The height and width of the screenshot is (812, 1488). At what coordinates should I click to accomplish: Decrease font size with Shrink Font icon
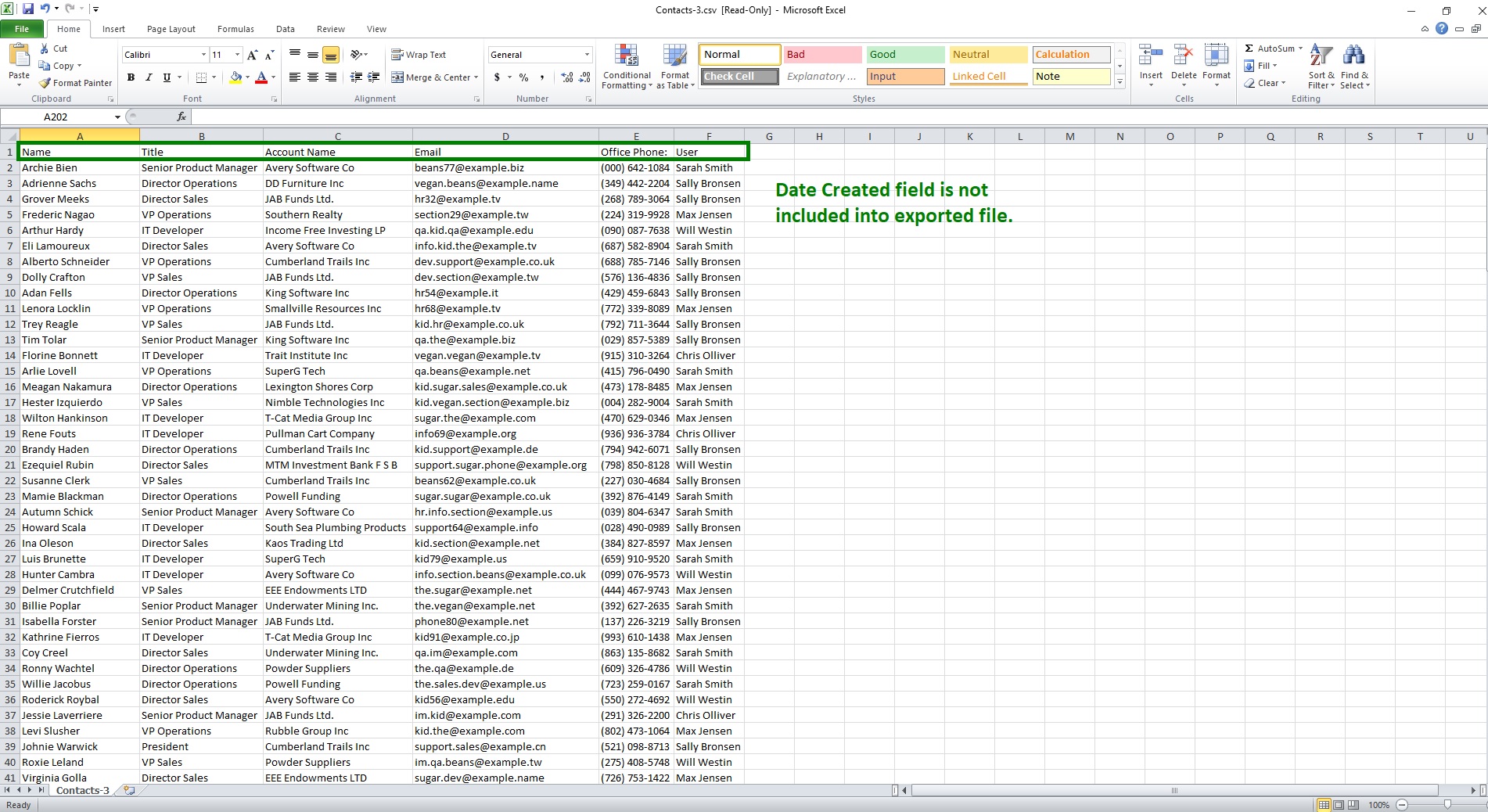[x=269, y=55]
